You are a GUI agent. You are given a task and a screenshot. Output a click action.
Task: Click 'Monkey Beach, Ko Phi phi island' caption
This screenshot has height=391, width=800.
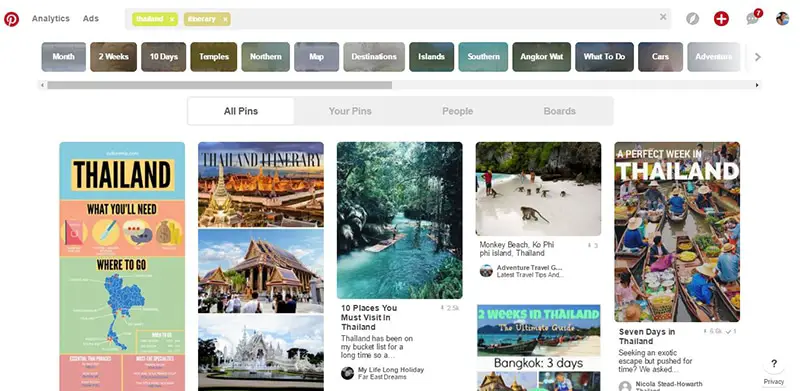click(x=516, y=249)
